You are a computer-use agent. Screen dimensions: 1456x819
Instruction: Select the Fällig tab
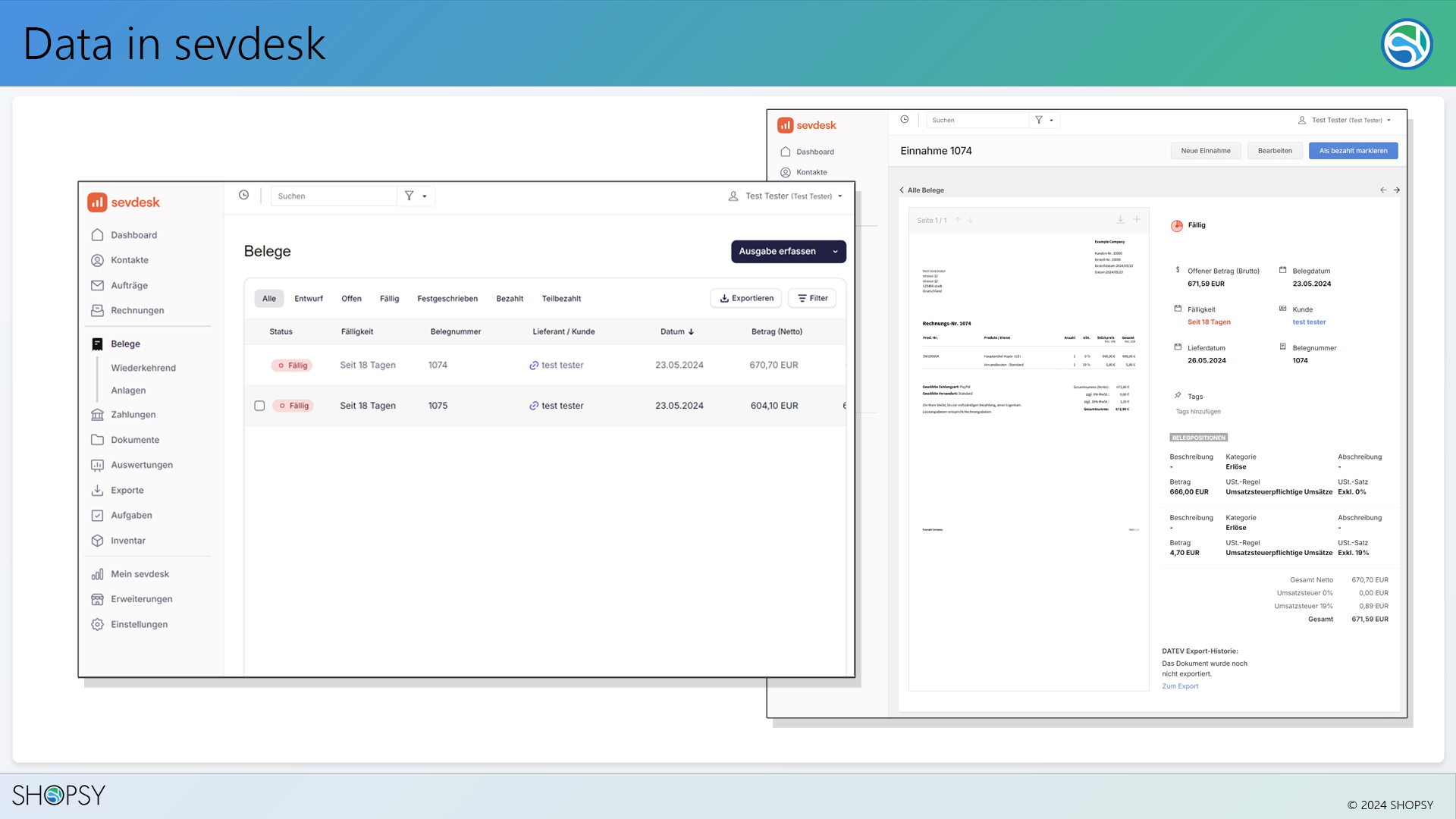click(x=389, y=299)
